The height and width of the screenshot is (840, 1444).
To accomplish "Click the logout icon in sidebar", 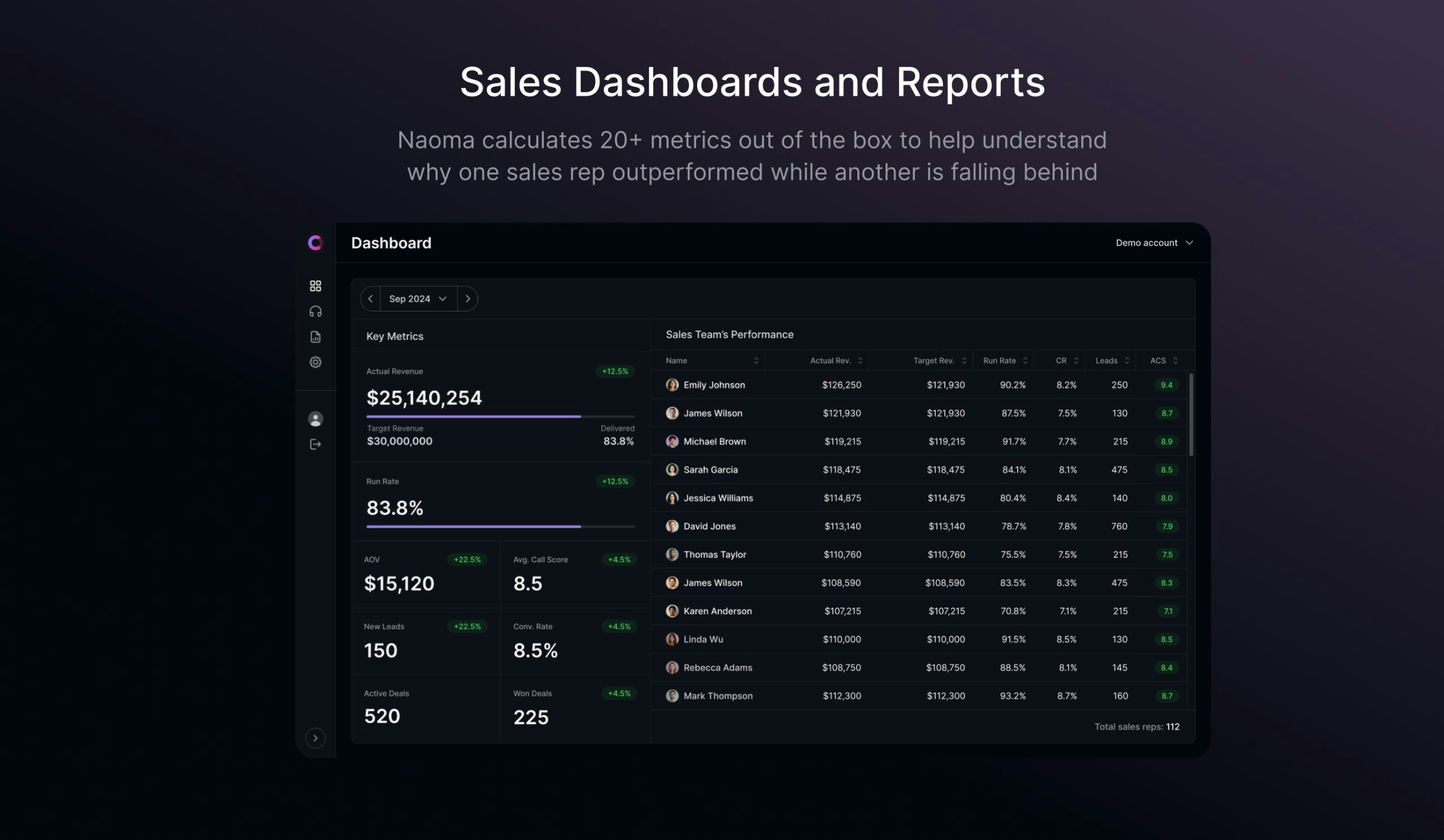I will [x=315, y=444].
